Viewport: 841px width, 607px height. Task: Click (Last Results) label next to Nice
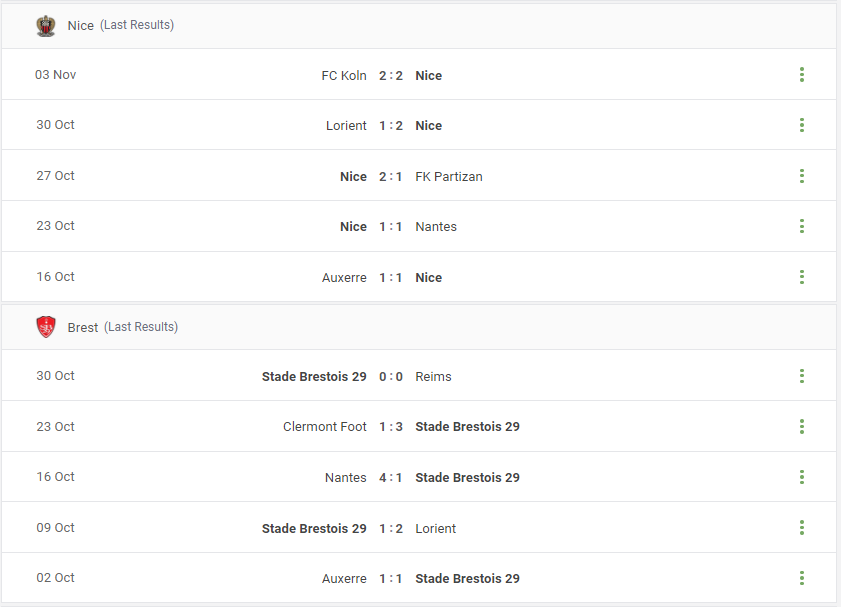click(137, 25)
